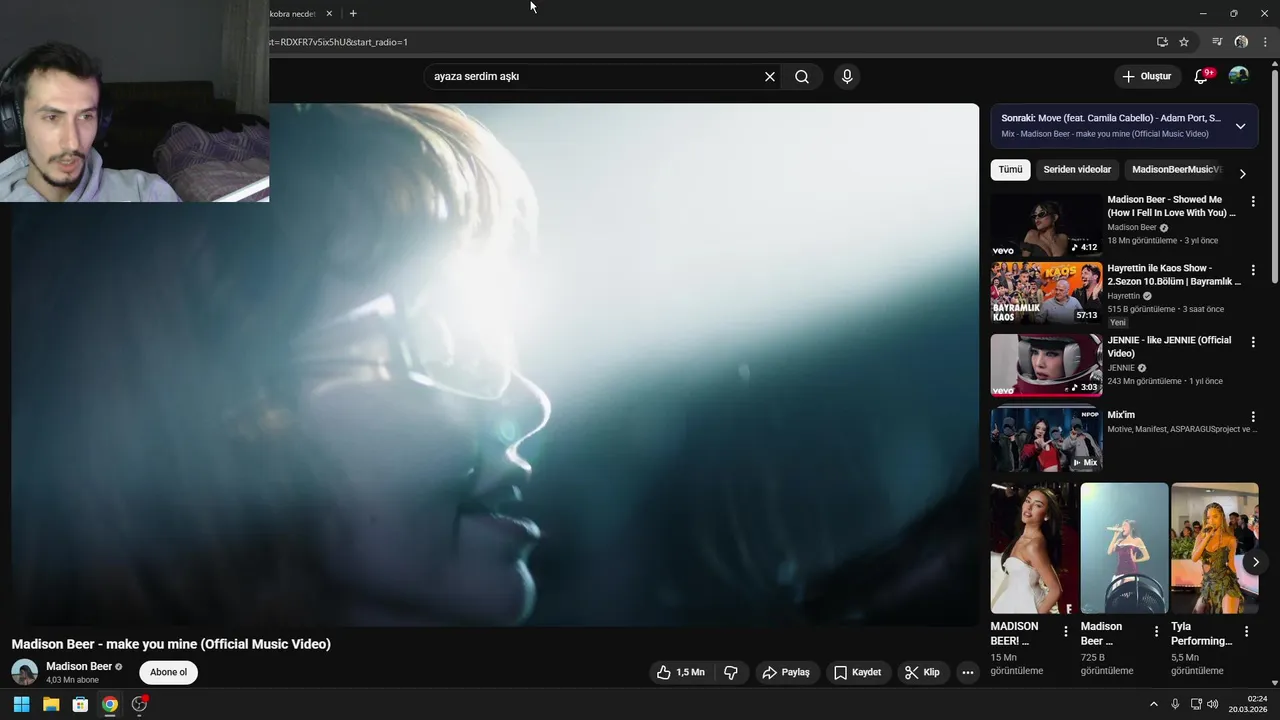Select the MadisonBeerMusic filter chip
This screenshot has height=720, width=1280.
[x=1177, y=170]
